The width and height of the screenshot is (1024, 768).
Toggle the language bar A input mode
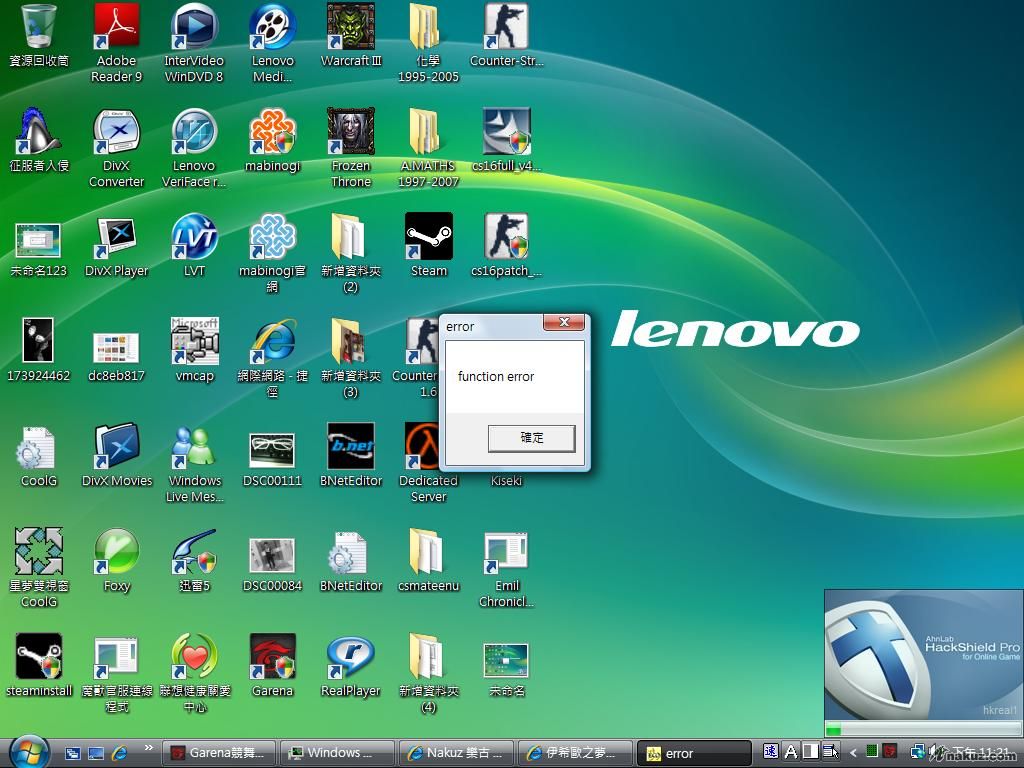(x=791, y=752)
